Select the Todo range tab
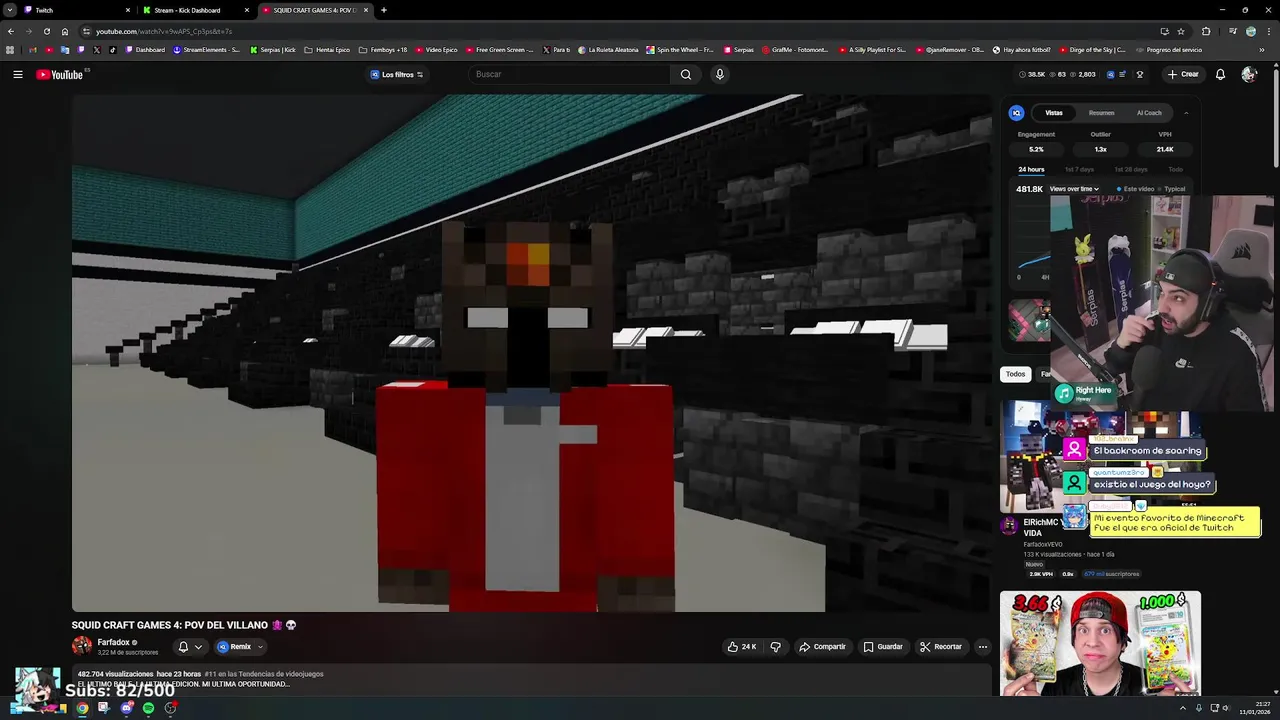The width and height of the screenshot is (1280, 720). (x=1176, y=169)
